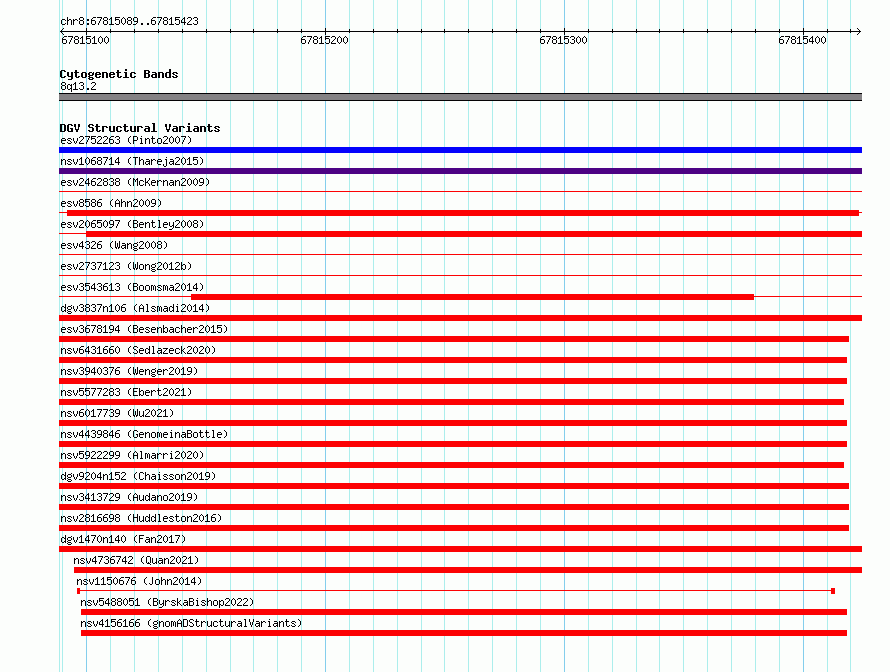
Task: Click ruler position 67815400
Action: (802, 40)
